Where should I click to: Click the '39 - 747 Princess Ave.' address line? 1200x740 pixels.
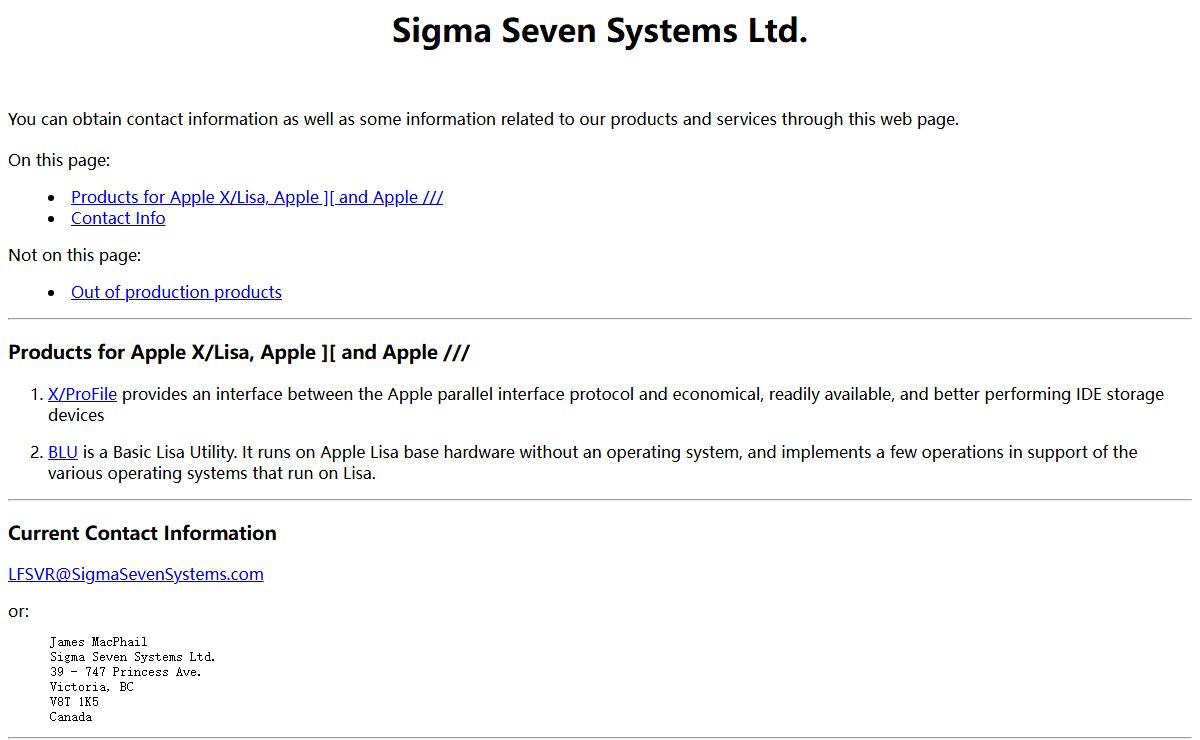coord(126,672)
